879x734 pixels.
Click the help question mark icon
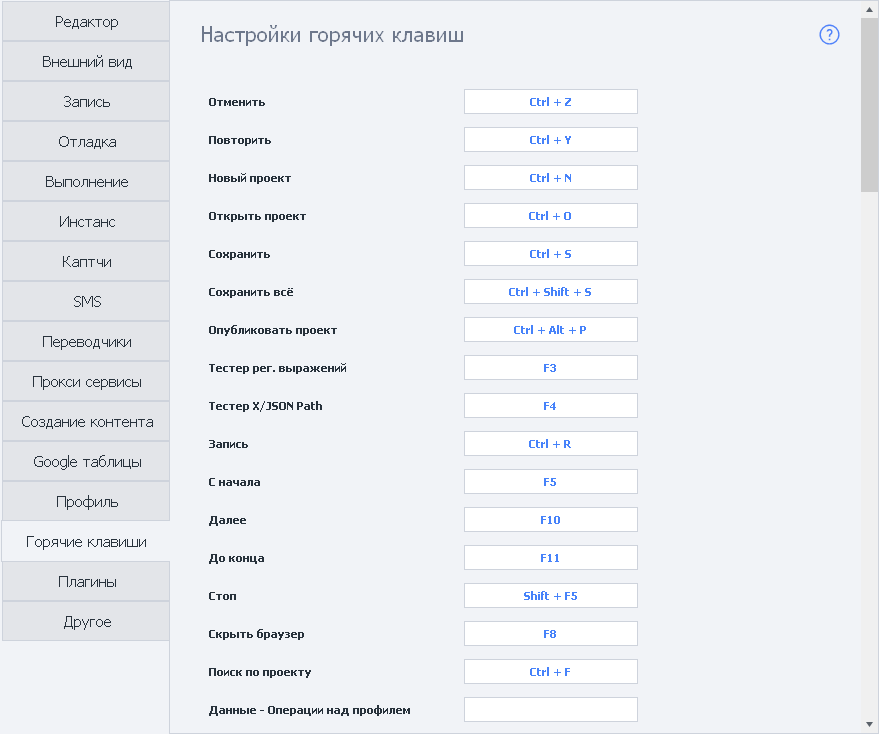(829, 35)
